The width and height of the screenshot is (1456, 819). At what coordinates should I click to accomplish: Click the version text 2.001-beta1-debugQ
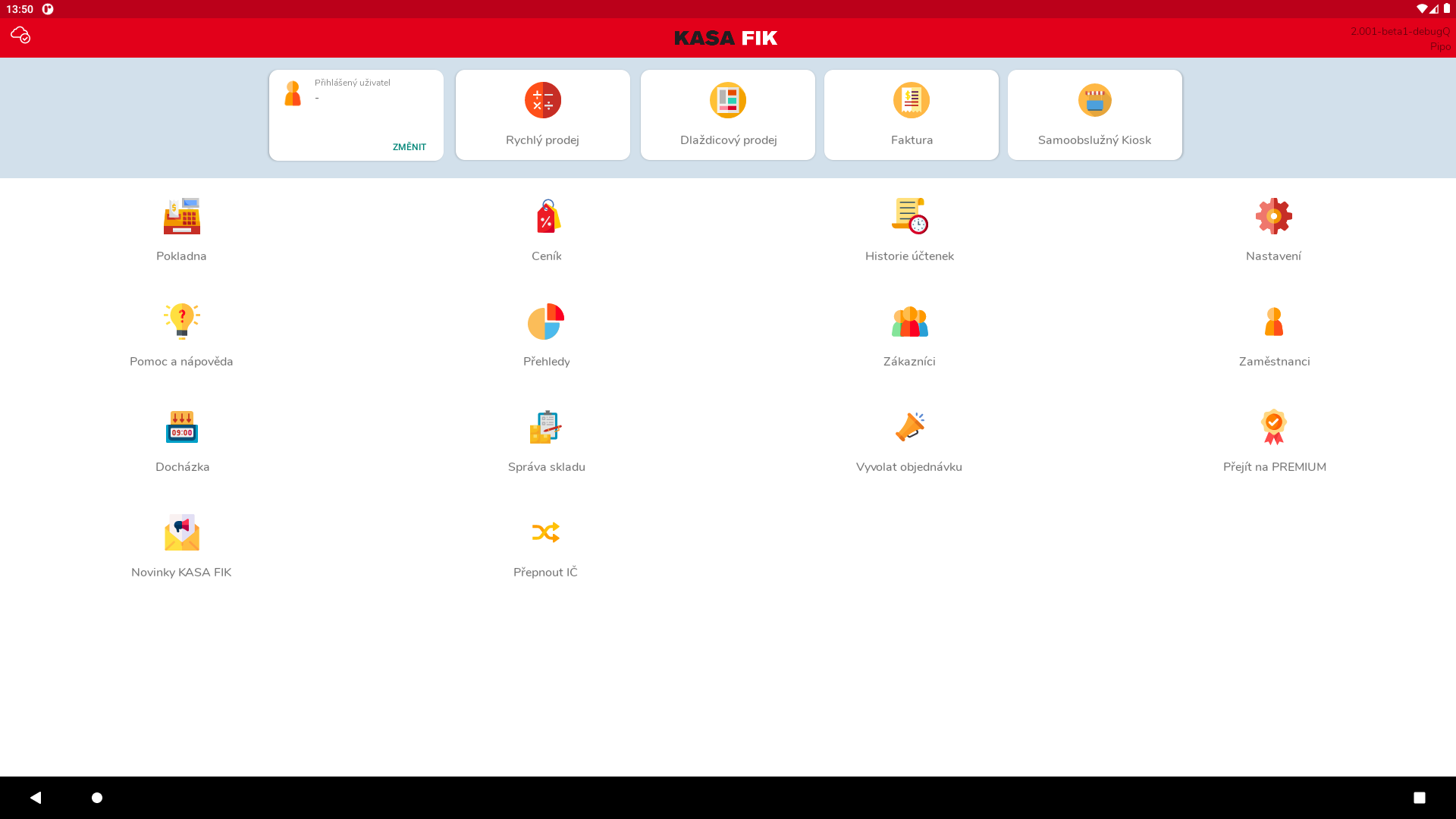1400,31
